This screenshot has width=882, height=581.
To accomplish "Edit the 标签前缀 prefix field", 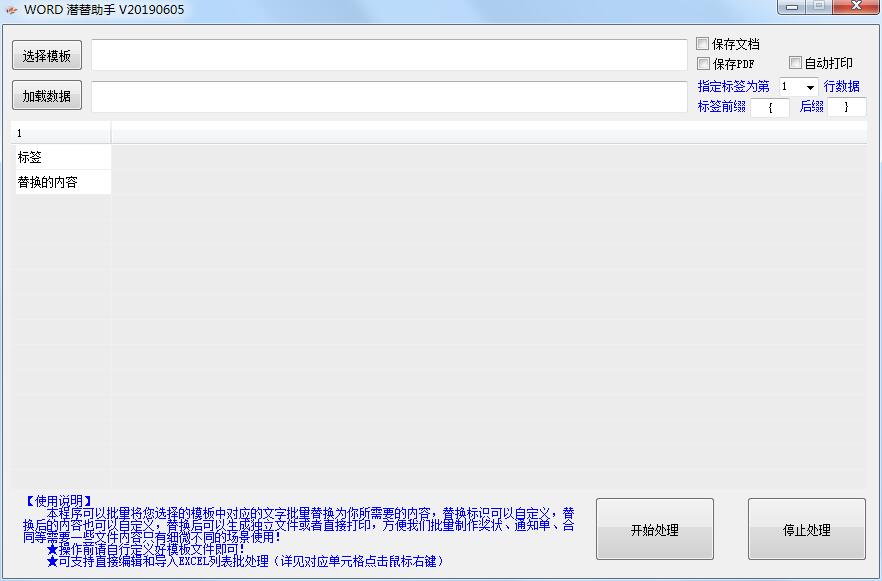I will (x=770, y=107).
